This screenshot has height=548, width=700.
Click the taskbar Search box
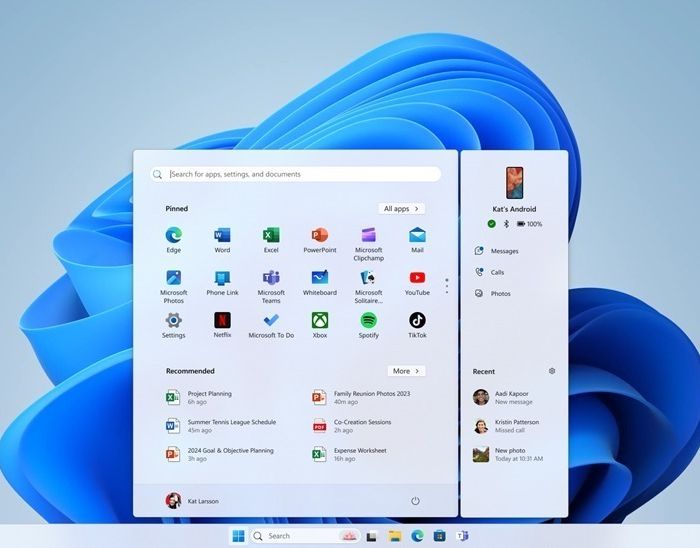coord(306,536)
